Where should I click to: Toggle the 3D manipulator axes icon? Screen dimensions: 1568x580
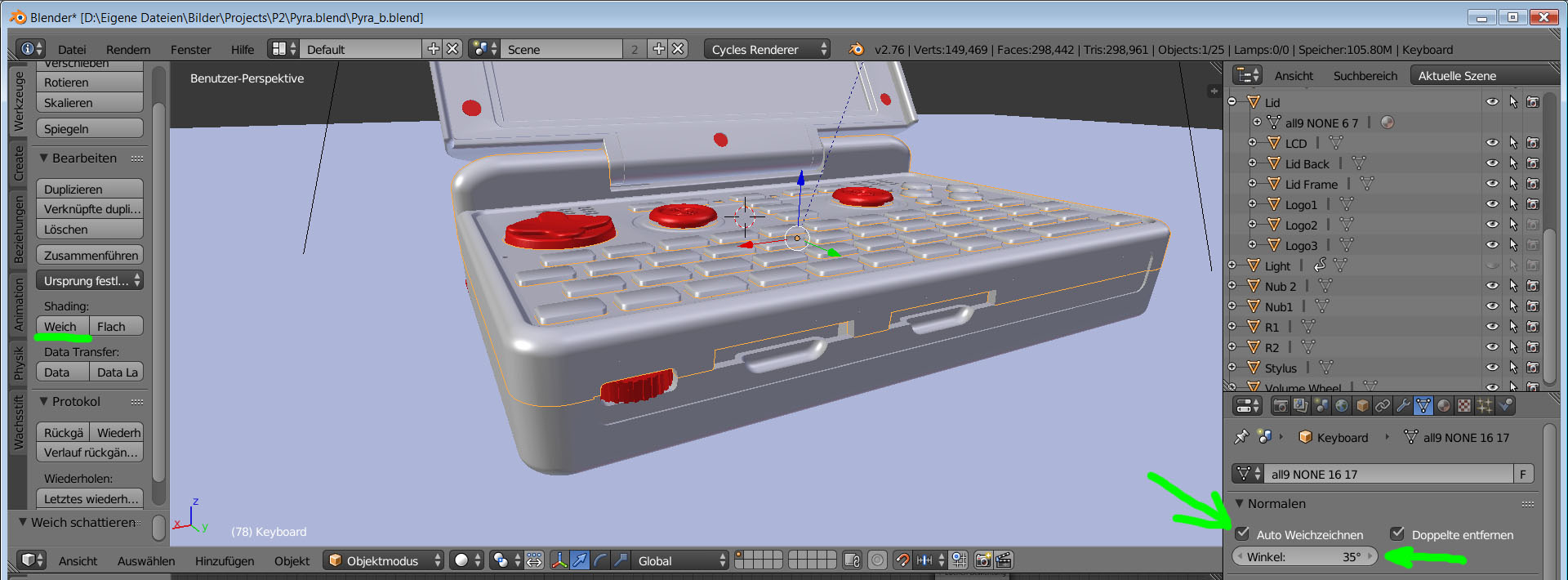click(559, 560)
